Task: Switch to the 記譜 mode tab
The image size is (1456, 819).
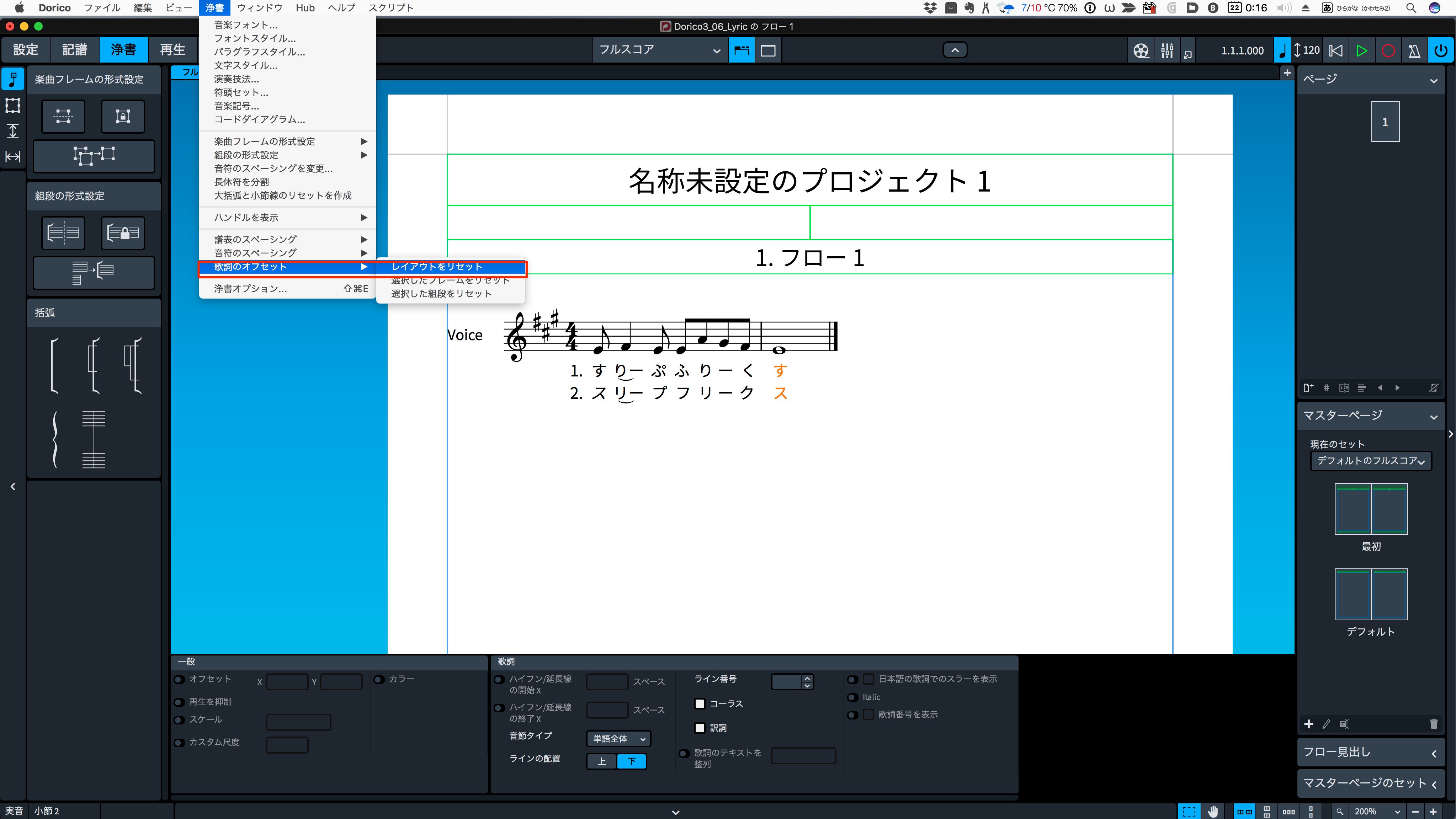Action: tap(75, 50)
